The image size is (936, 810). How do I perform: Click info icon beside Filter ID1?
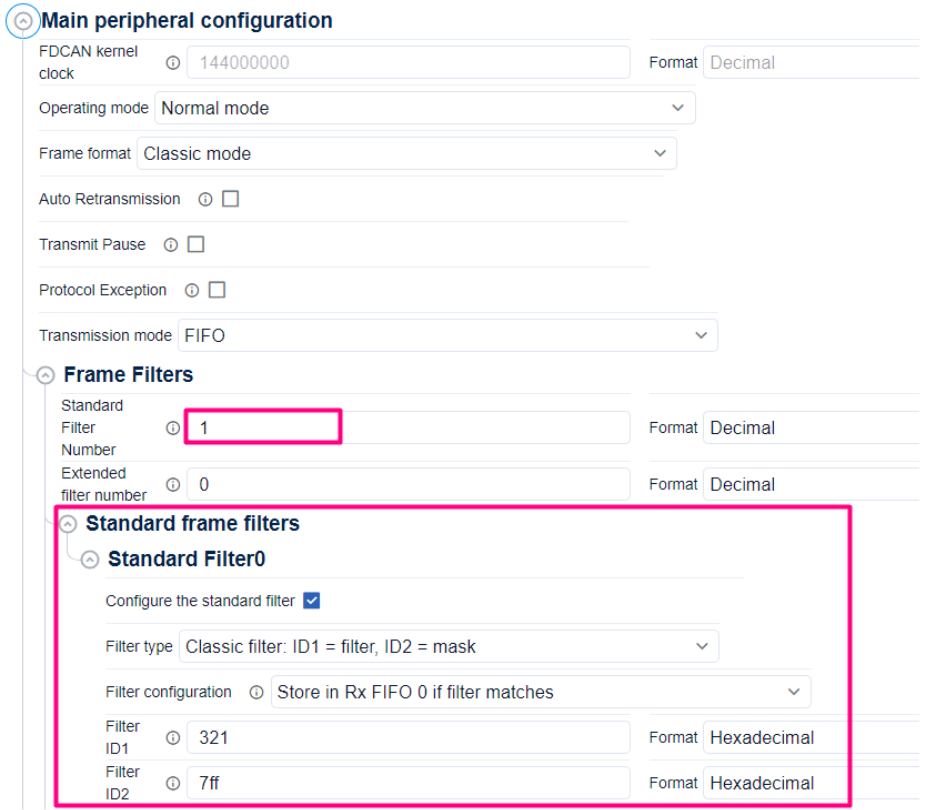[173, 738]
